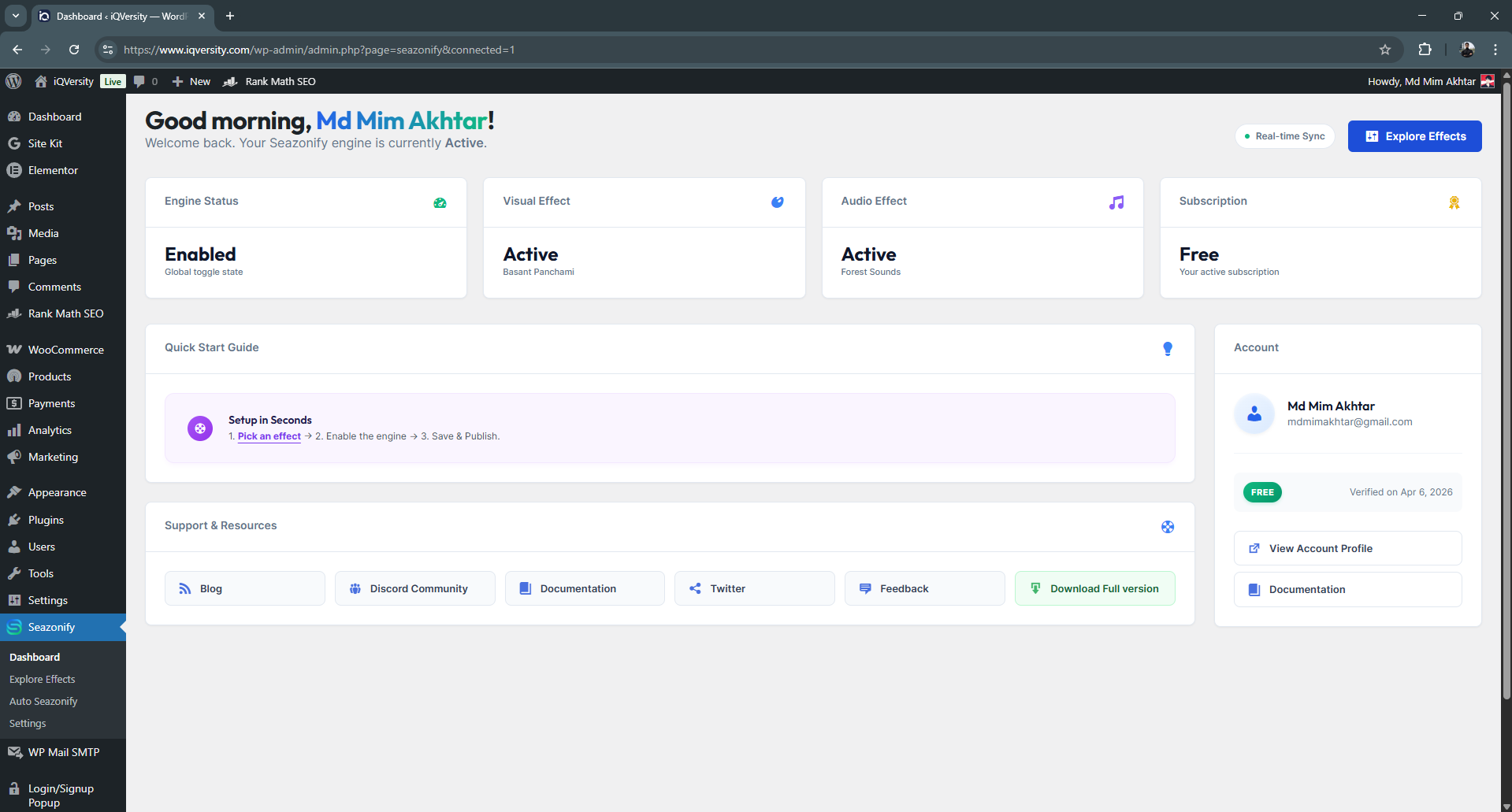The height and width of the screenshot is (812, 1512).
Task: Close the Dashboard browser tab
Action: coord(202,16)
